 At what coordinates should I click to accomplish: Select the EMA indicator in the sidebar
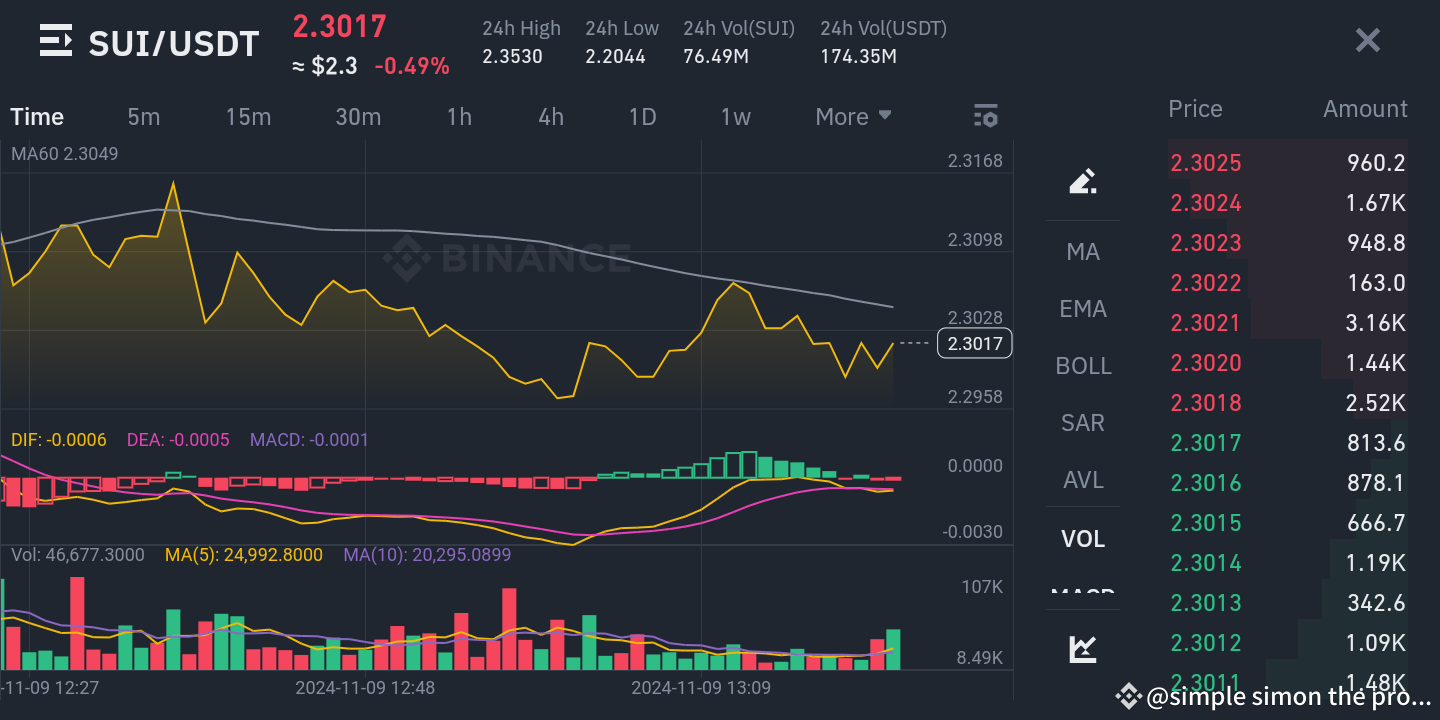click(1083, 308)
